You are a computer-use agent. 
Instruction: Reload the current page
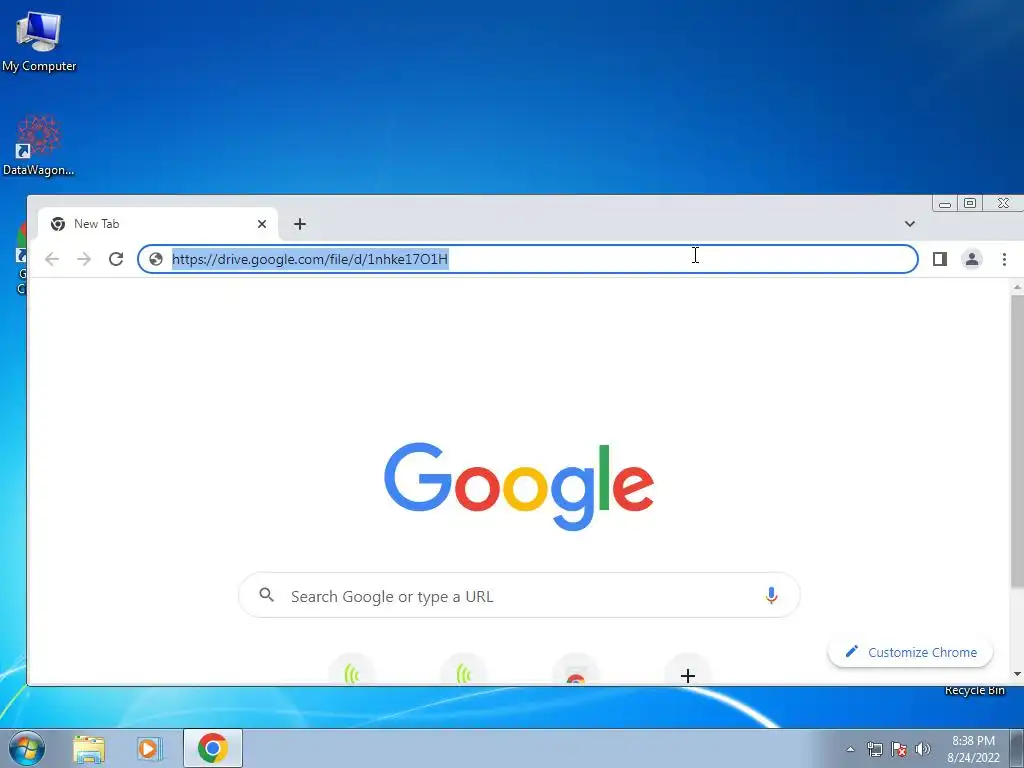116,259
